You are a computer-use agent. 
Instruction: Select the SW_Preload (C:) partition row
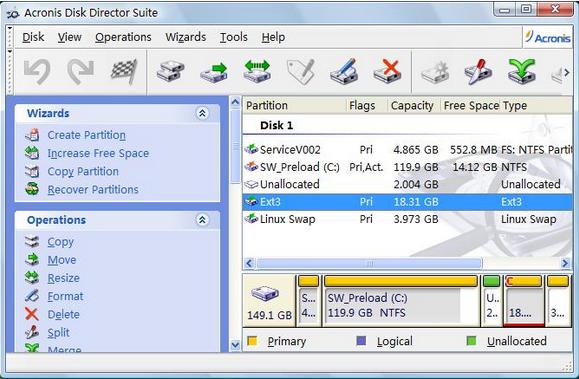point(407,167)
